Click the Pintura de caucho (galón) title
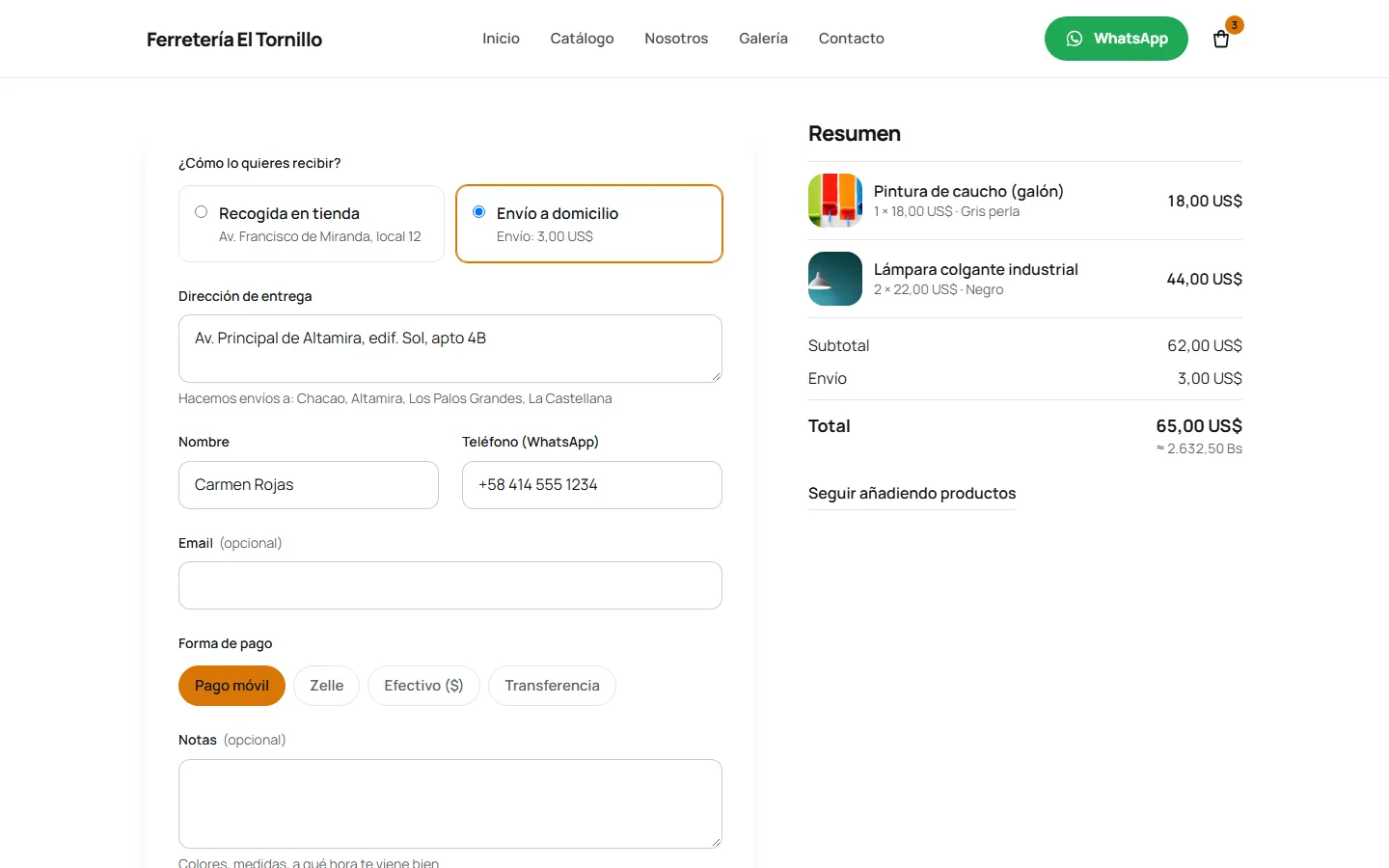The image size is (1389, 868). [x=968, y=191]
